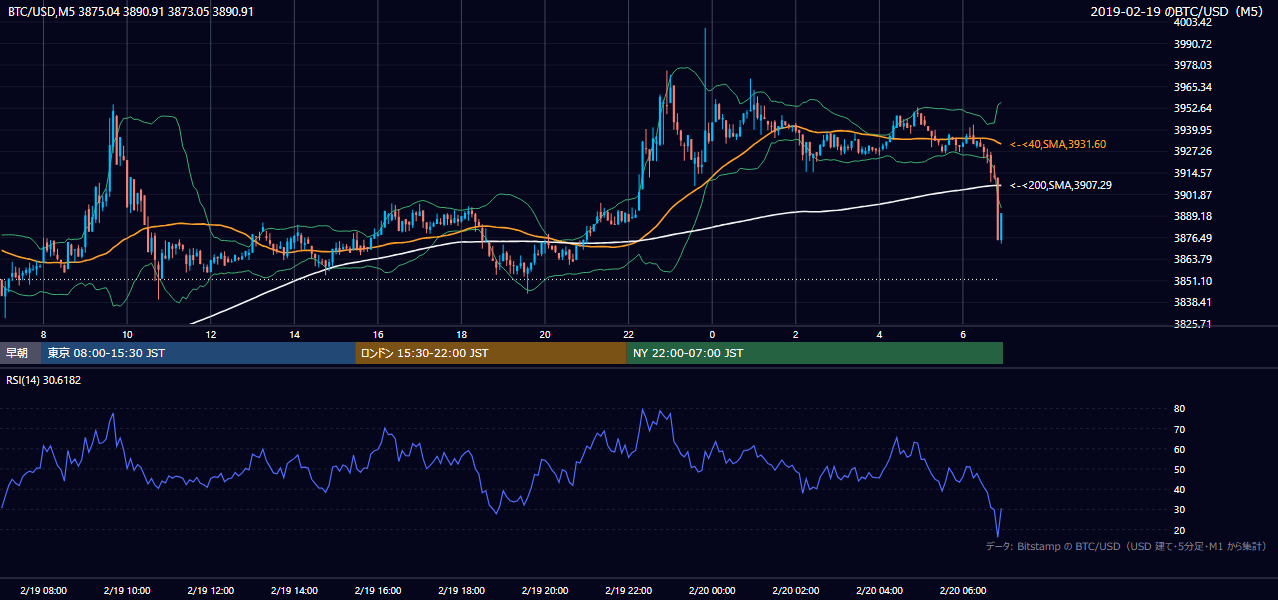1278x600 pixels.
Task: Click the 2/19 18:00 bottom time label
Action: click(x=461, y=591)
